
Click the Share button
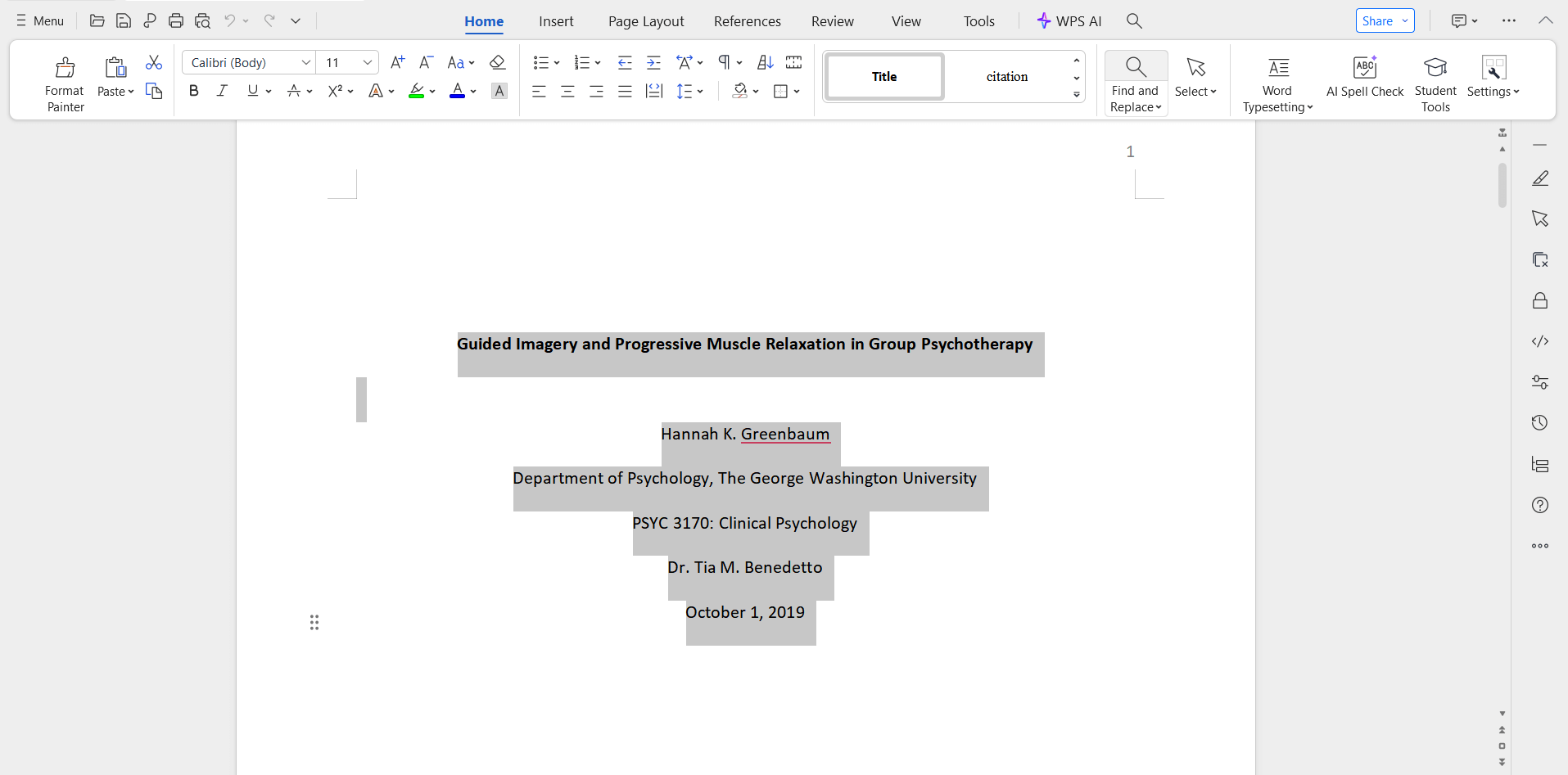click(x=1379, y=20)
